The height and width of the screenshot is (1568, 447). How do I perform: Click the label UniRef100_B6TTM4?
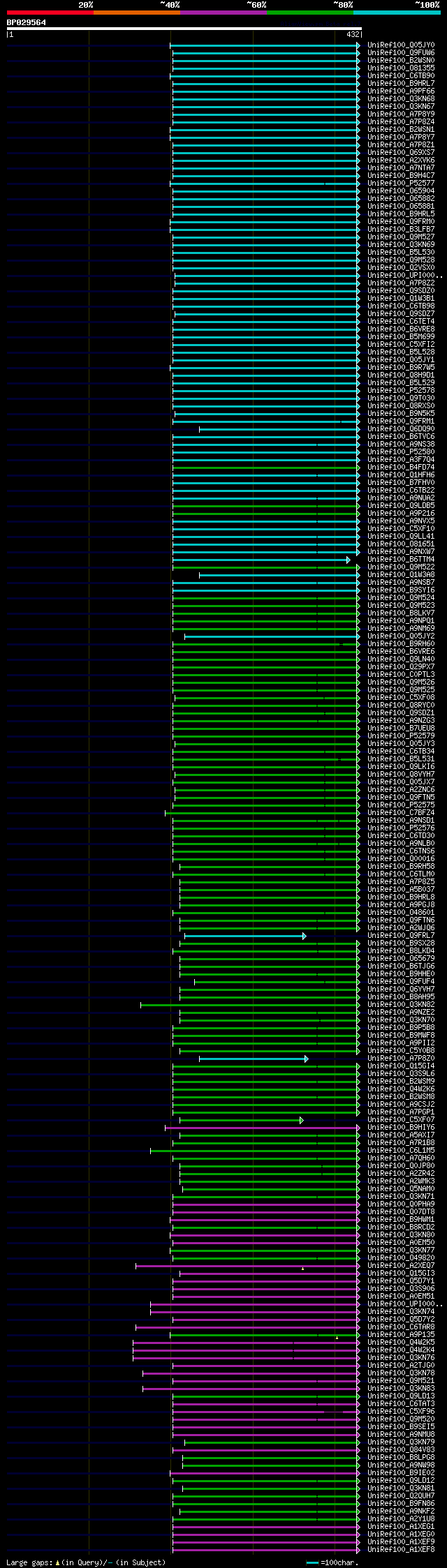pyautogui.click(x=401, y=559)
